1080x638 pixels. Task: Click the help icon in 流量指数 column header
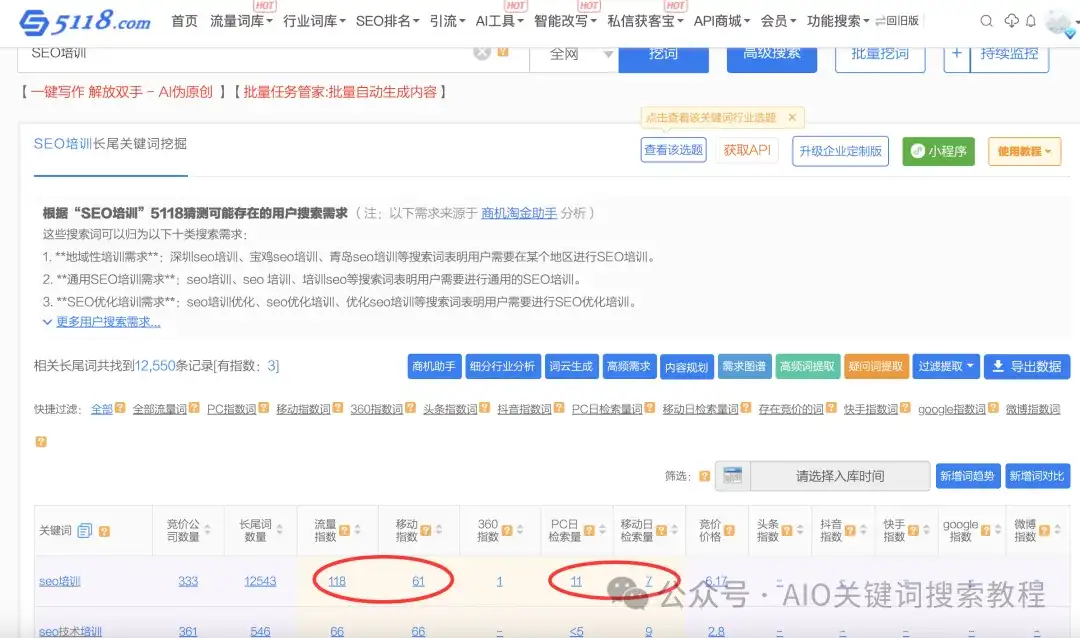(x=344, y=531)
